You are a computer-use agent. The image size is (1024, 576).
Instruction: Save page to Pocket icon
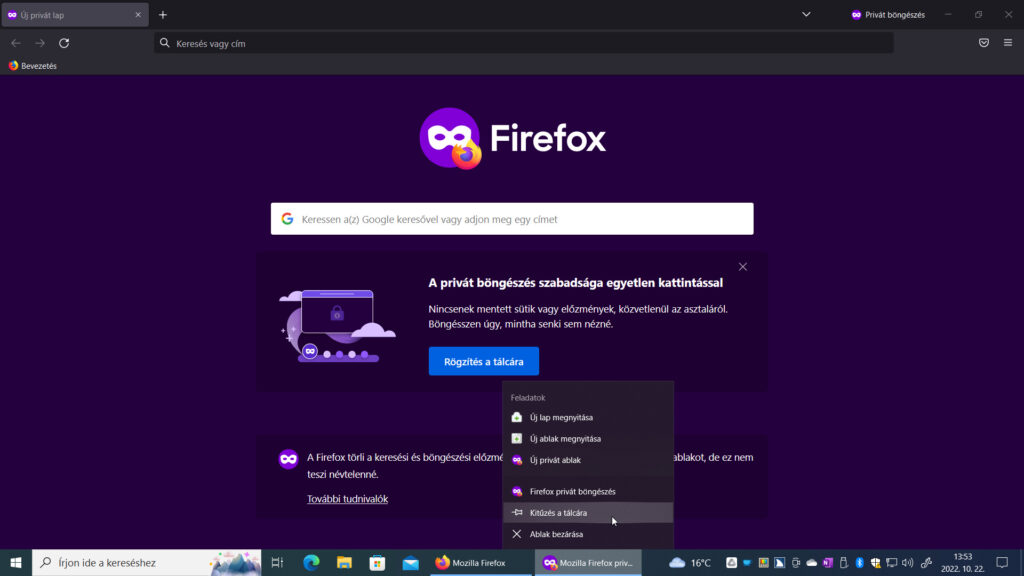(984, 43)
